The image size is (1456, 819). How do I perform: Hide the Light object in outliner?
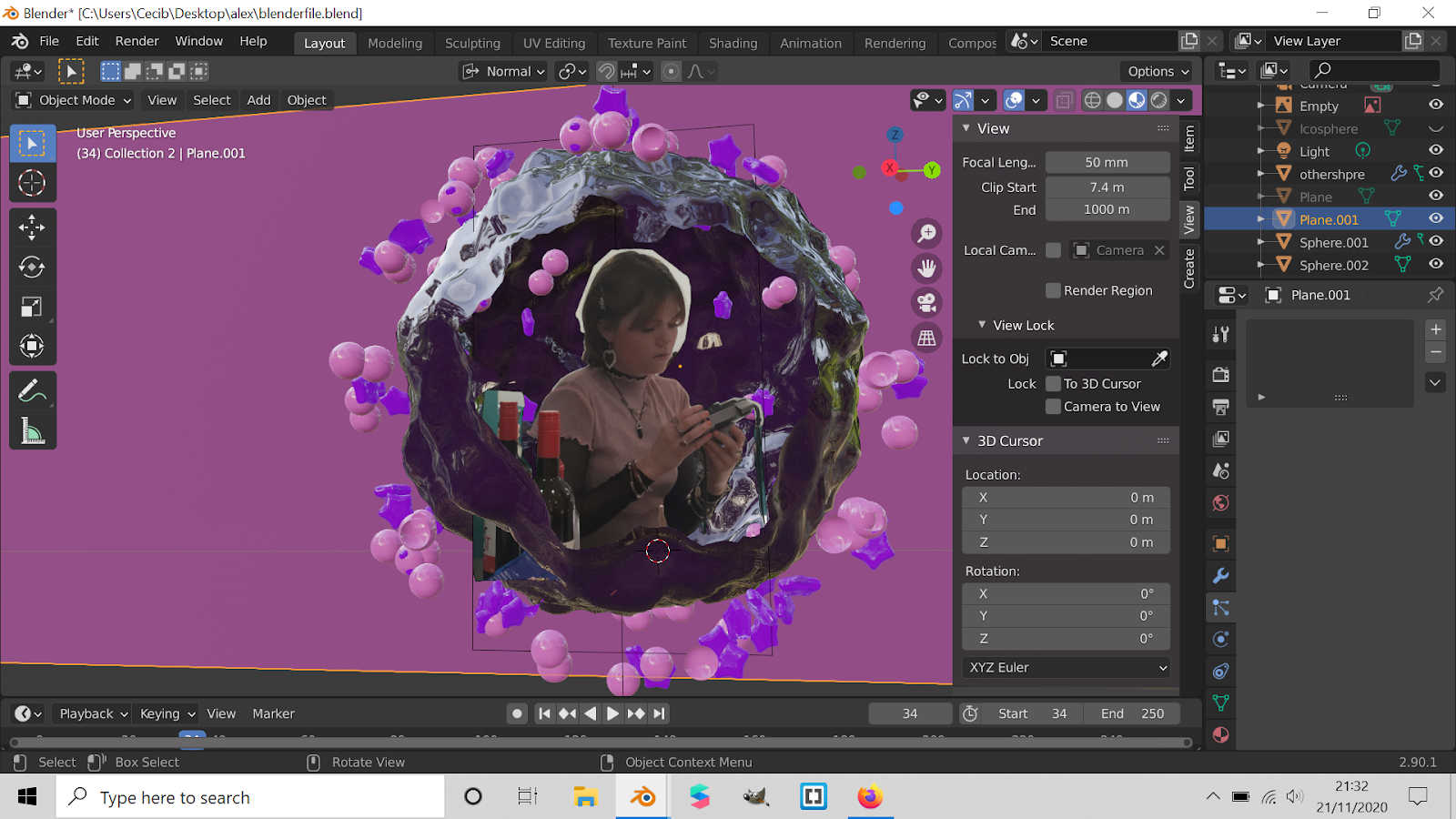click(x=1436, y=151)
